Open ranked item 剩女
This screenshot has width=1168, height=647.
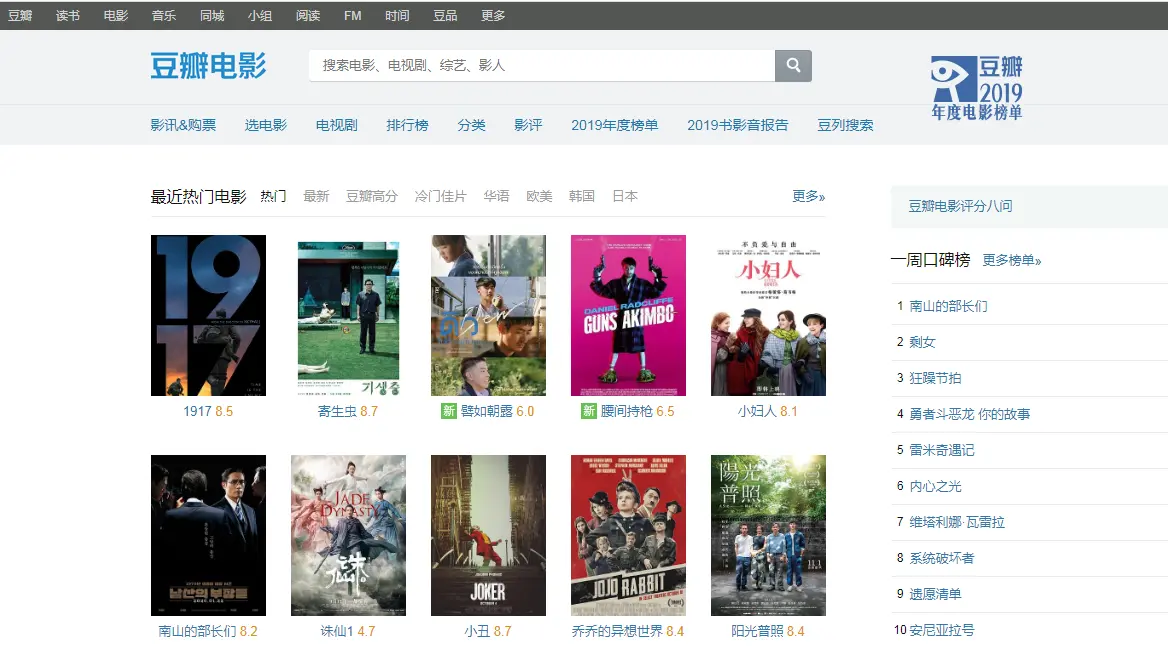point(922,342)
